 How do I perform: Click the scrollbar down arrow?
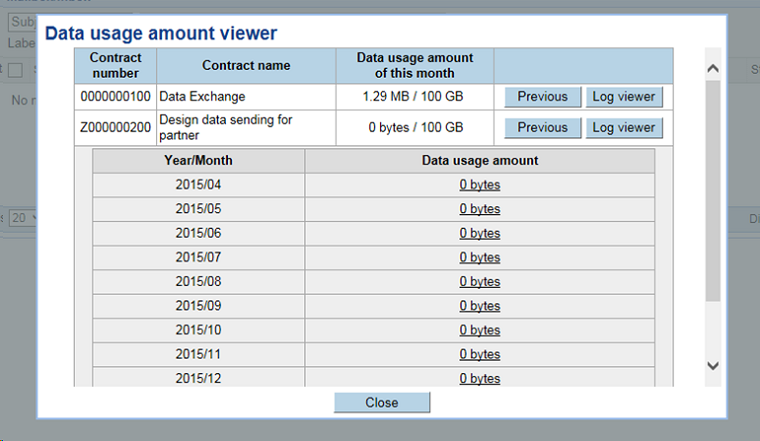click(713, 366)
